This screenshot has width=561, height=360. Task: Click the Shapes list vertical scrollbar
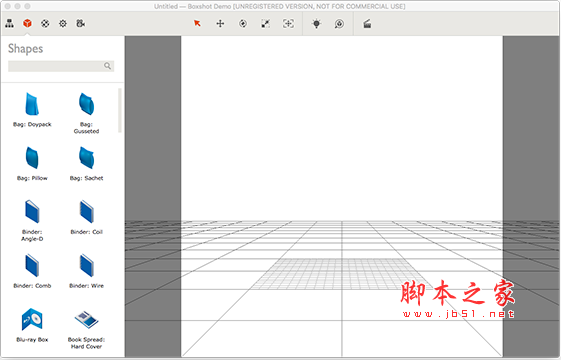(120, 111)
